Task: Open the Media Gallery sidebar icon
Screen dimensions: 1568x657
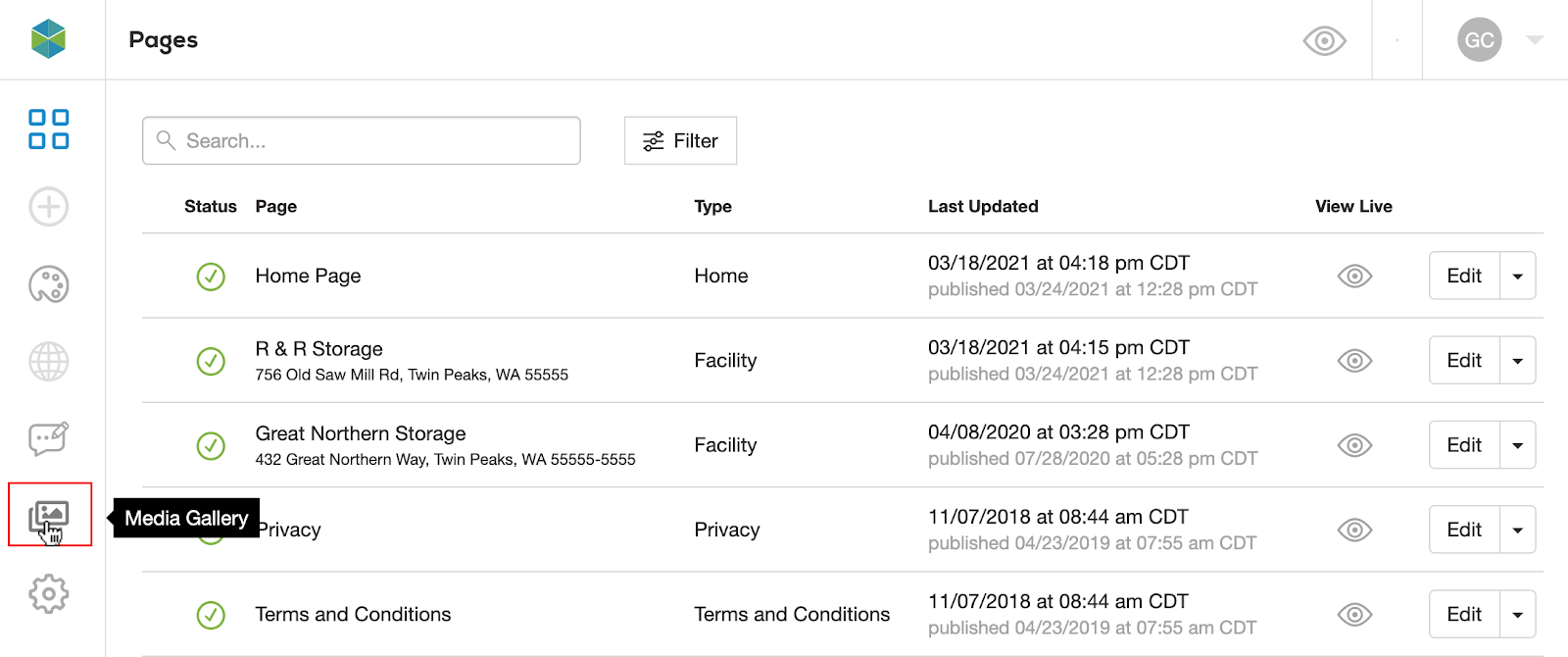Action: click(x=49, y=515)
